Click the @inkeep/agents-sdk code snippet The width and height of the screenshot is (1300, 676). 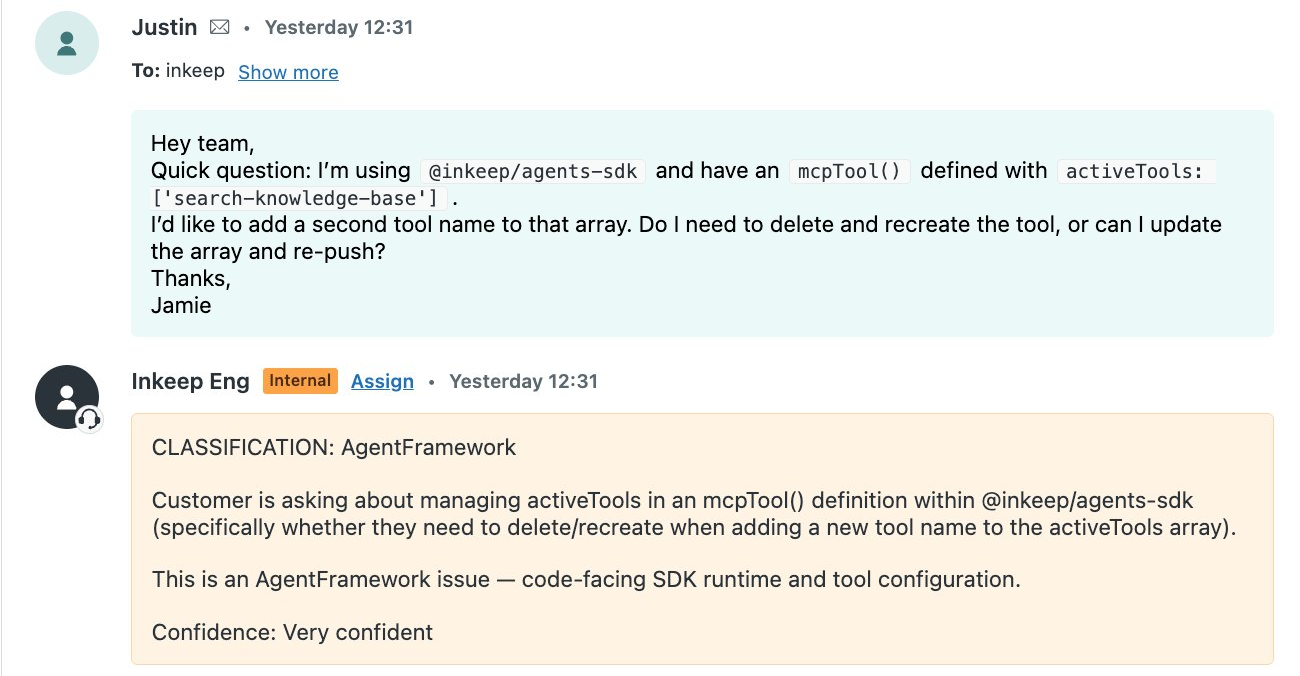pos(533,171)
